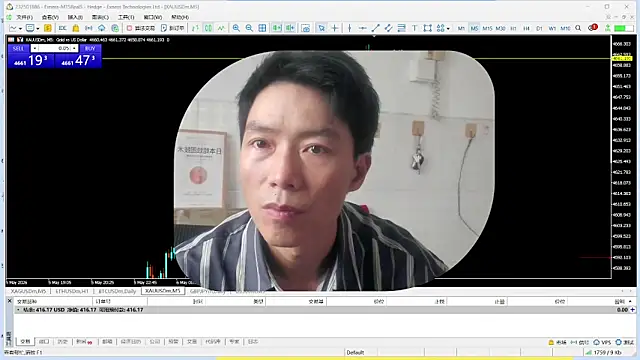Switch to H4 timeframe
640x360 pixels.
coord(527,28)
